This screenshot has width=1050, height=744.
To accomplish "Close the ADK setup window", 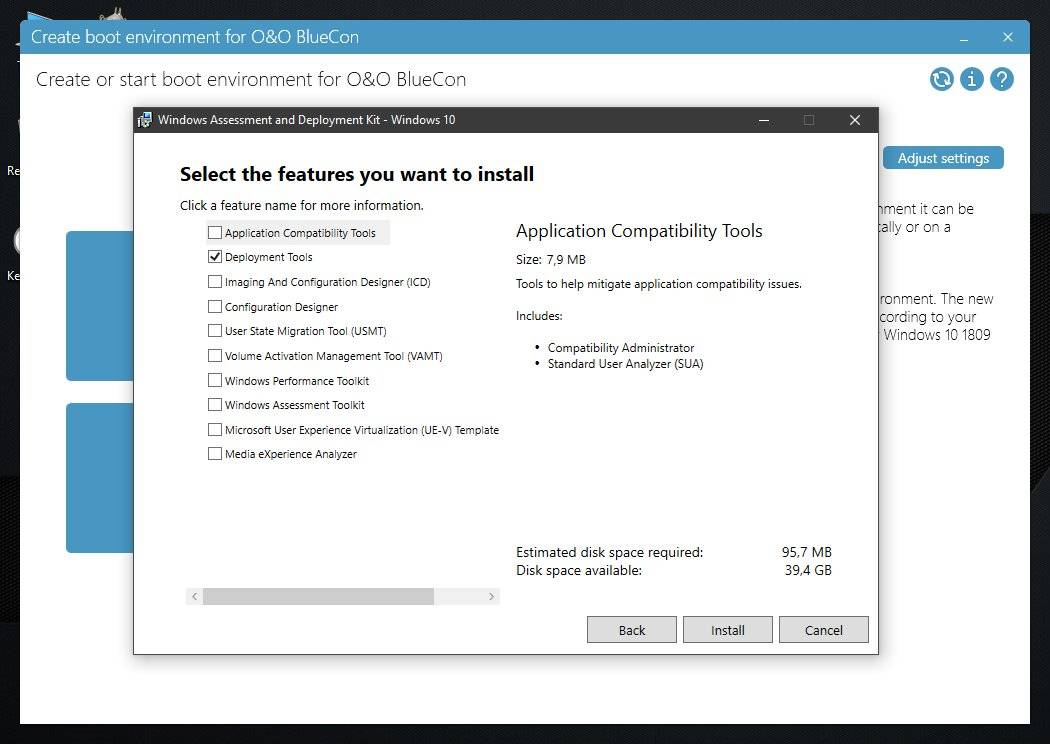I will pyautogui.click(x=854, y=120).
